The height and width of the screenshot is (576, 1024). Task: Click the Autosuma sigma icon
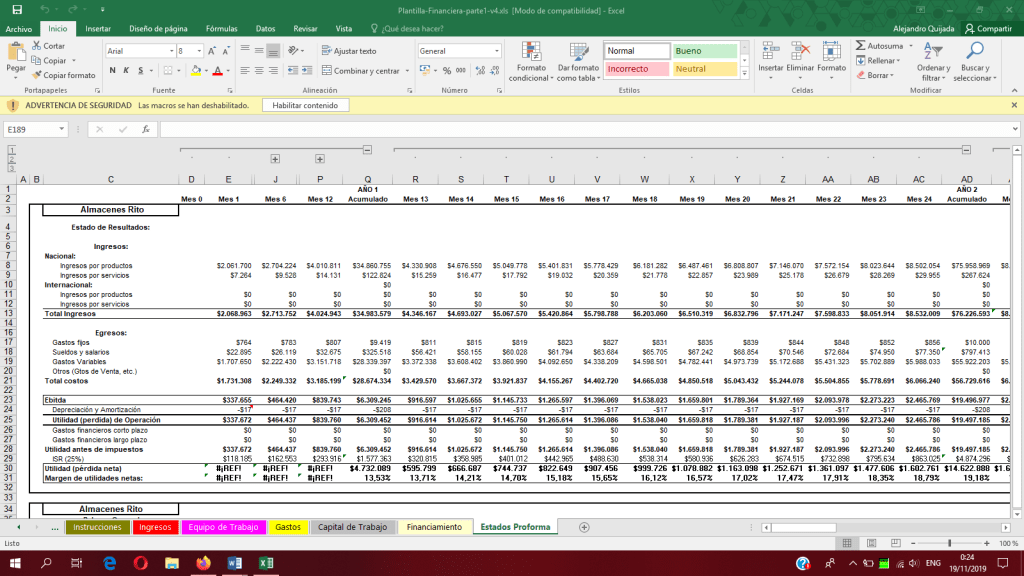coord(862,46)
